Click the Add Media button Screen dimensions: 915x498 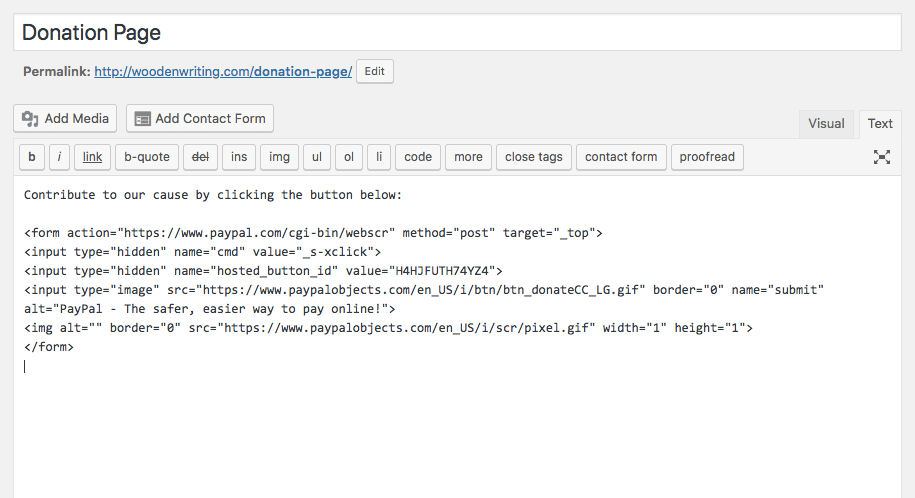pyautogui.click(x=65, y=118)
